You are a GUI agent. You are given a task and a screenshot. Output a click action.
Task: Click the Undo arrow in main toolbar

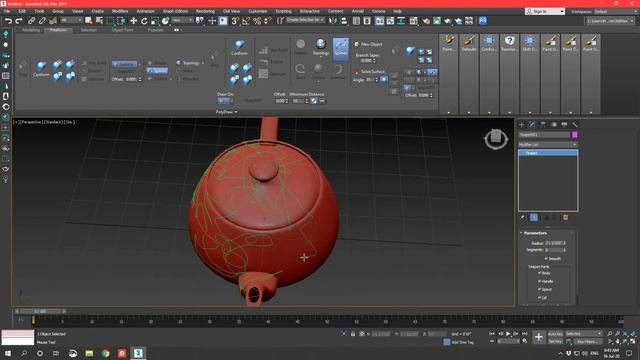[8, 21]
